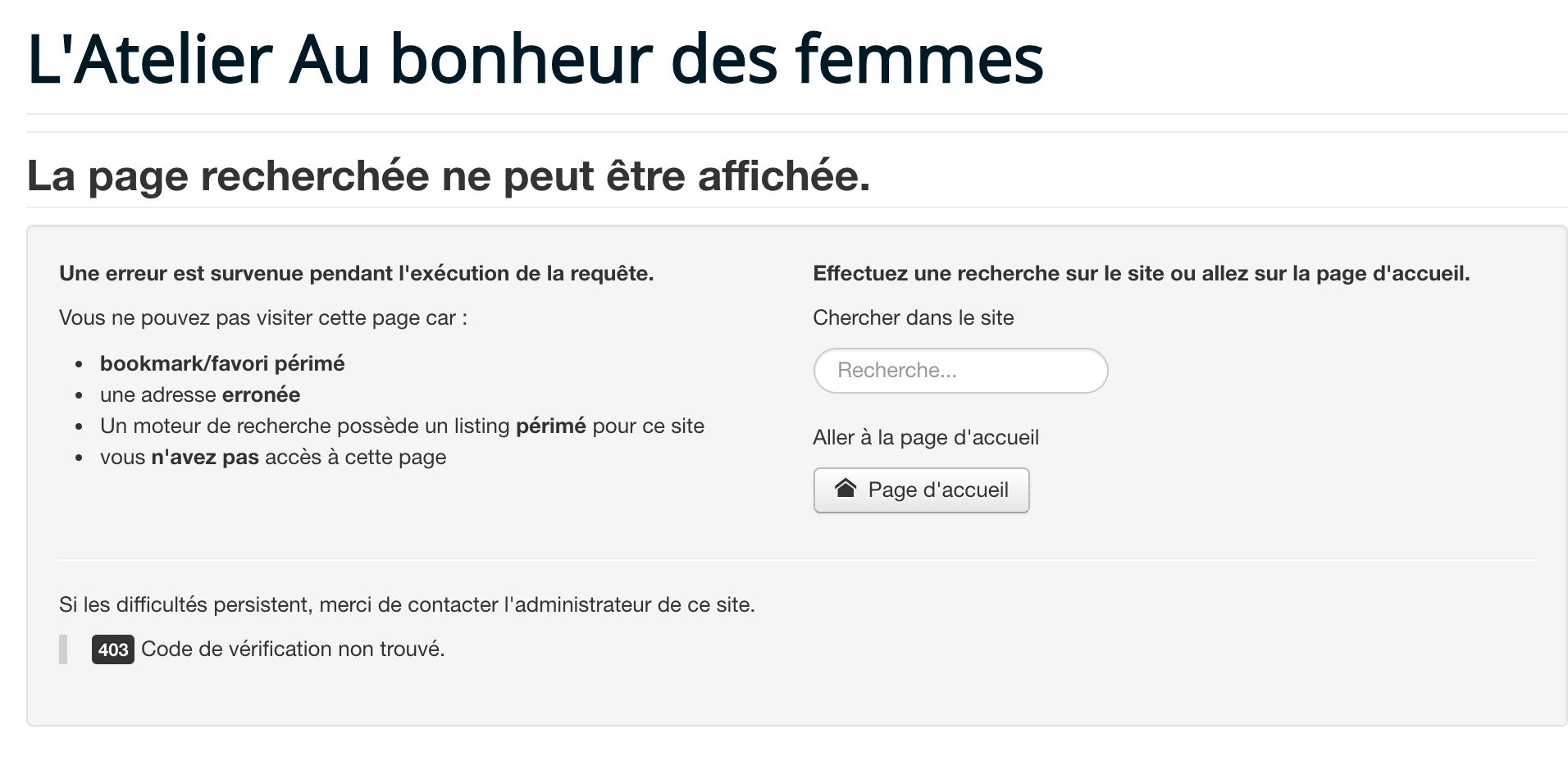Viewport: 1568px width, 761px height.
Task: Click the "Une erreur est survenue" bold line
Action: point(356,274)
